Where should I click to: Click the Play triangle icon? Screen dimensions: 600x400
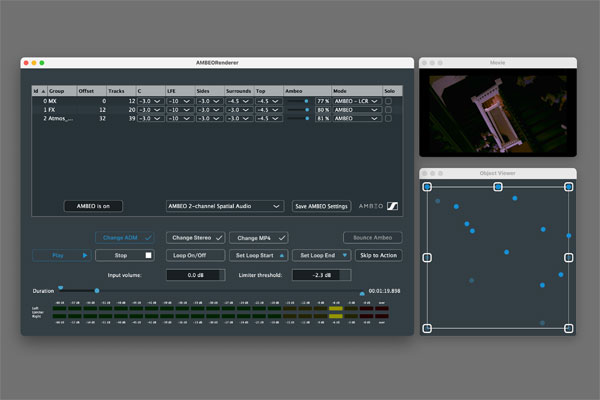coord(85,255)
